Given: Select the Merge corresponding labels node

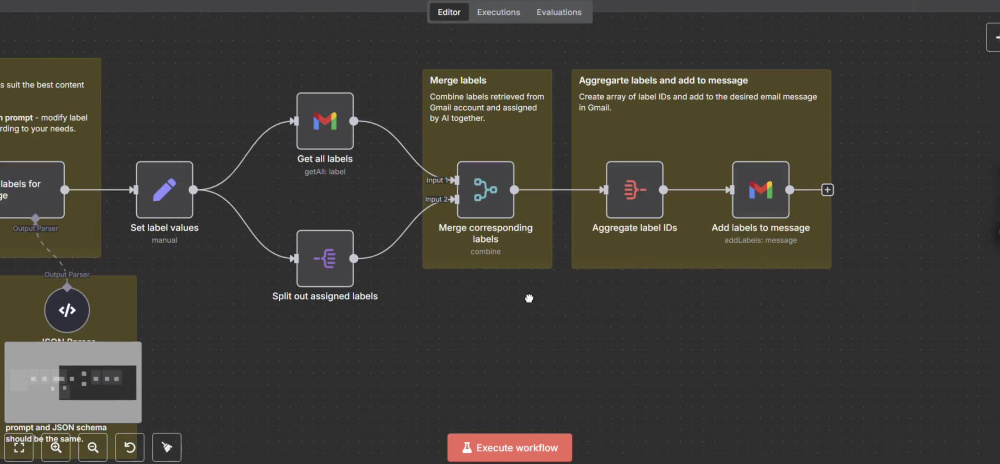Looking at the screenshot, I should pyautogui.click(x=485, y=190).
